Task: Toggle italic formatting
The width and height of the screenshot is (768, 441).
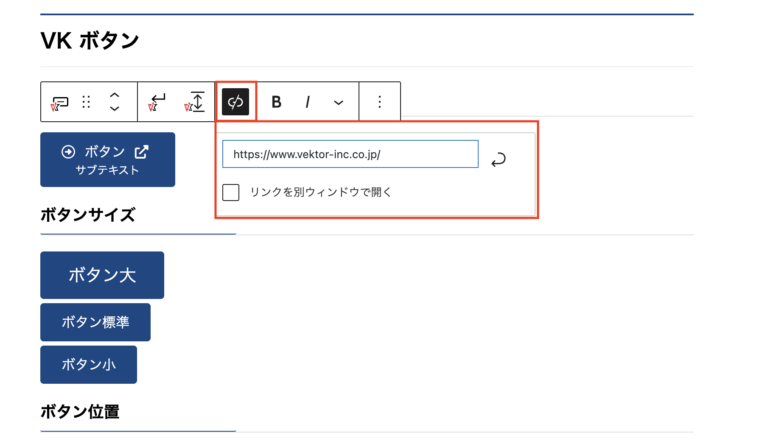Action: pos(308,102)
